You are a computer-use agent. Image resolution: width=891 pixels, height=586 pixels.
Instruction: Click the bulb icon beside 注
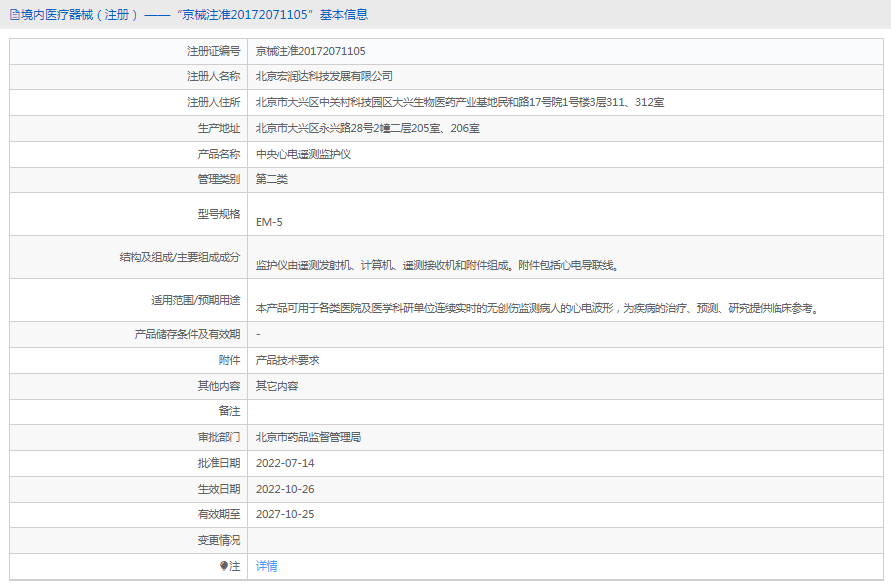click(x=223, y=566)
